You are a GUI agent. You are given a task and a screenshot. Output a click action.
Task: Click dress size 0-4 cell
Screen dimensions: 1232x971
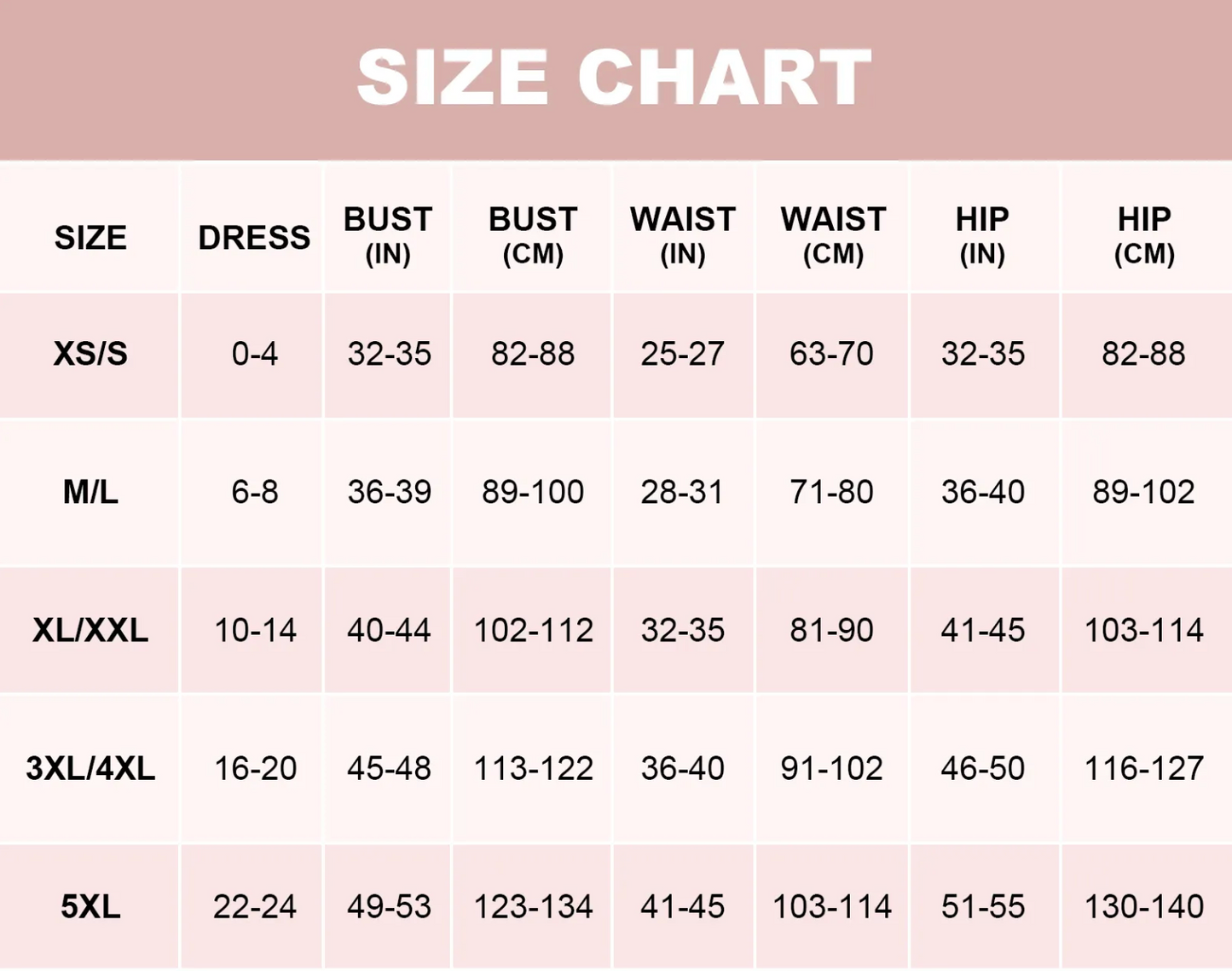click(254, 354)
